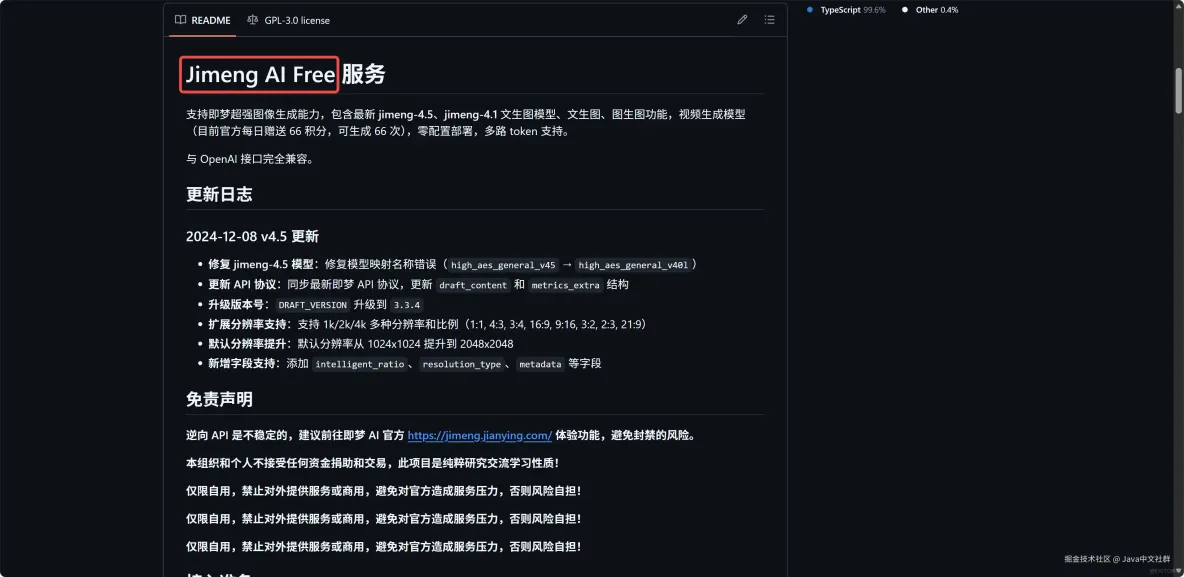Select the intelligent_ratio code label
Screen dimensions: 1184x577
click(359, 364)
